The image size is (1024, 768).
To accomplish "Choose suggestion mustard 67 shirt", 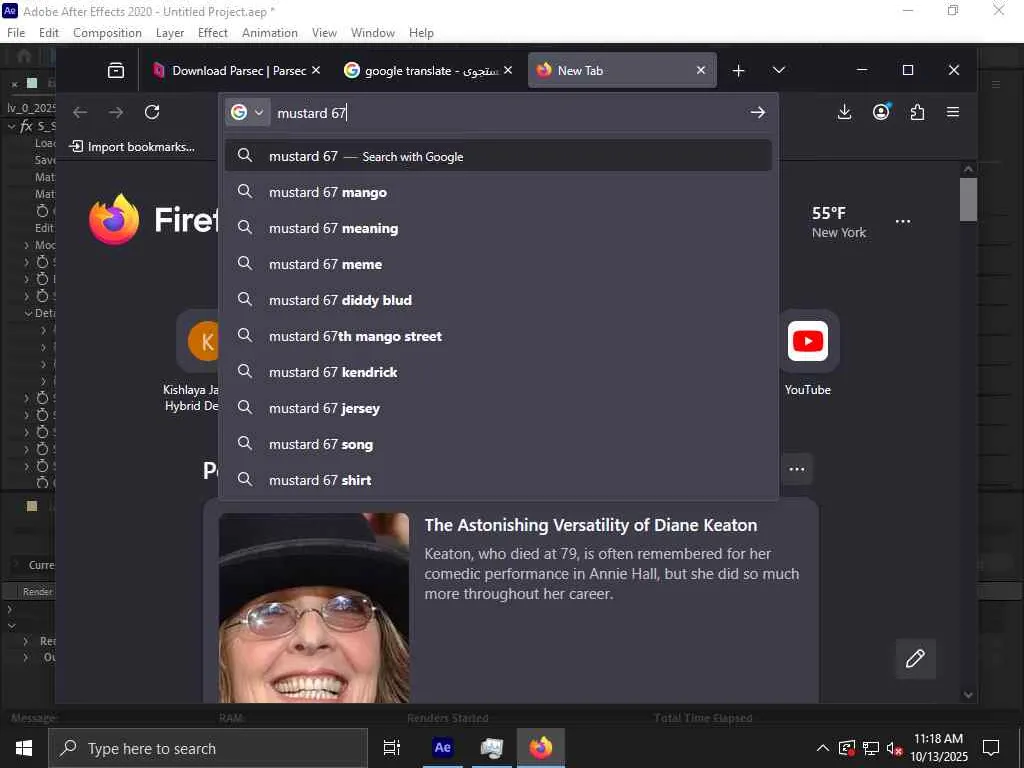I will (x=498, y=479).
